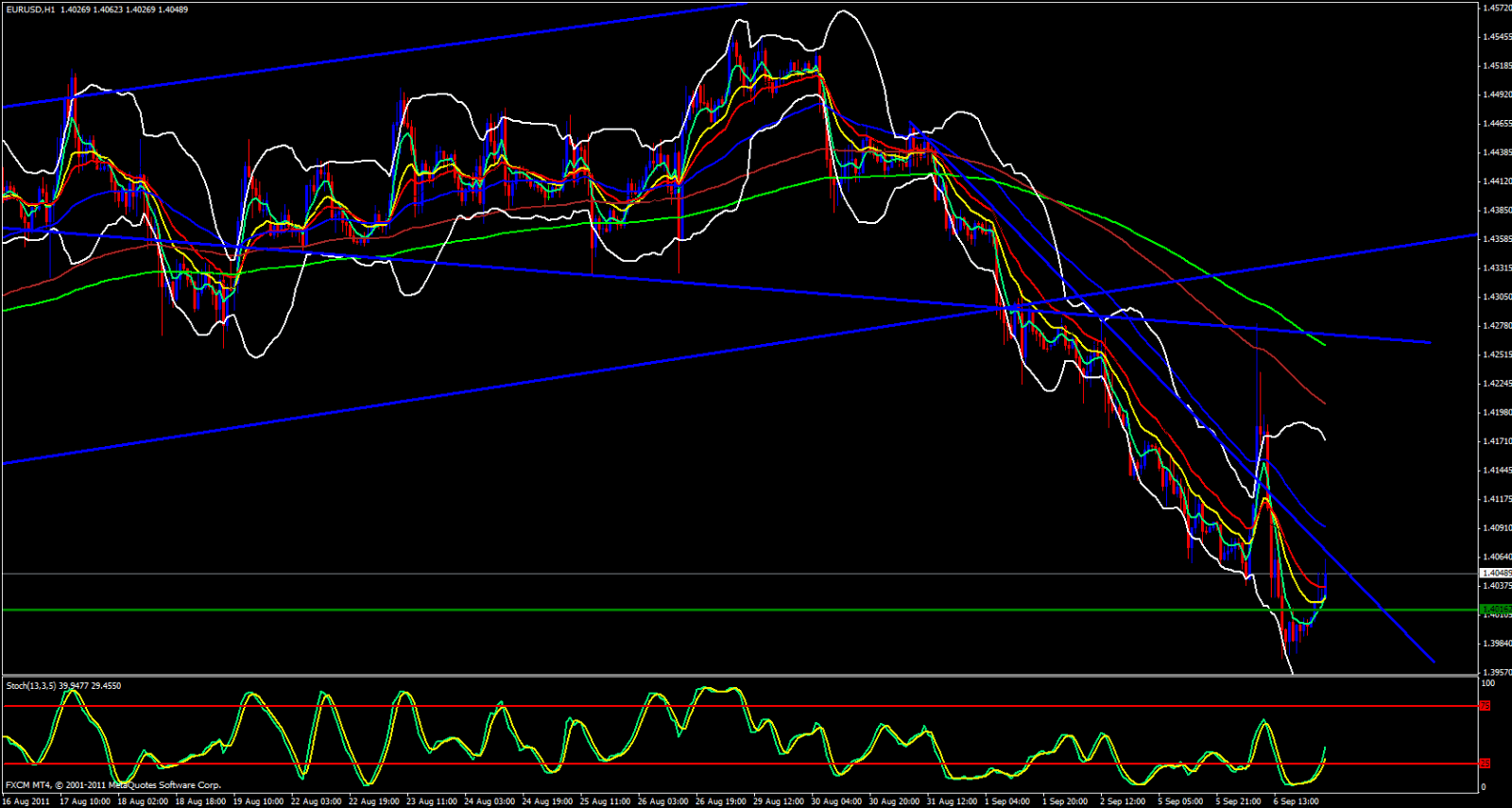Click the 1.42780 price axis label
This screenshot has width=1512, height=808.
pos(1496,326)
